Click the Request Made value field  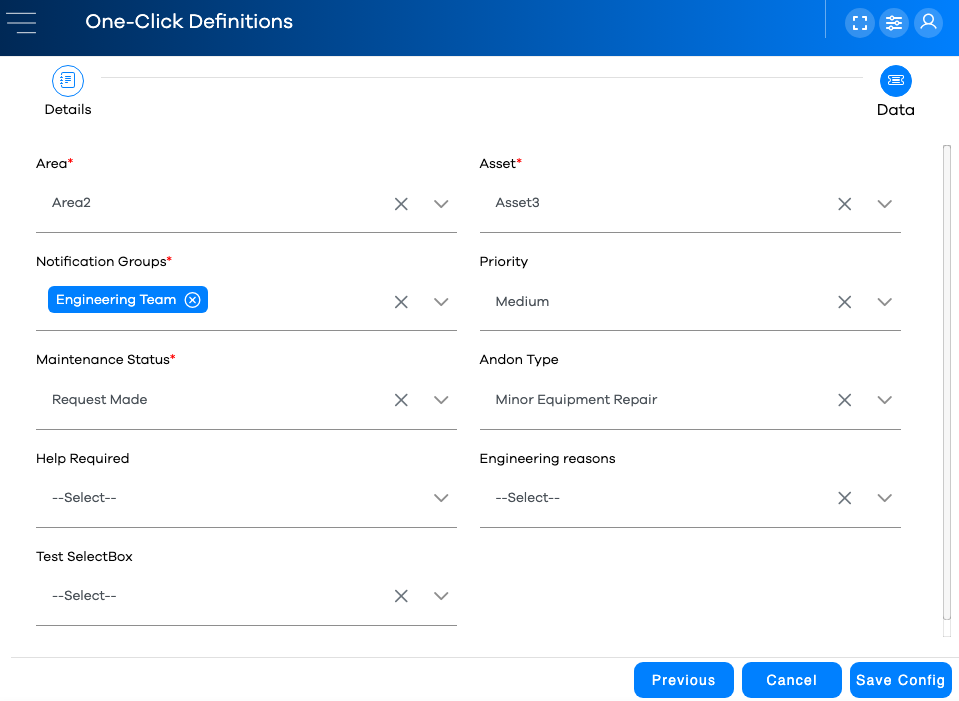click(x=100, y=400)
